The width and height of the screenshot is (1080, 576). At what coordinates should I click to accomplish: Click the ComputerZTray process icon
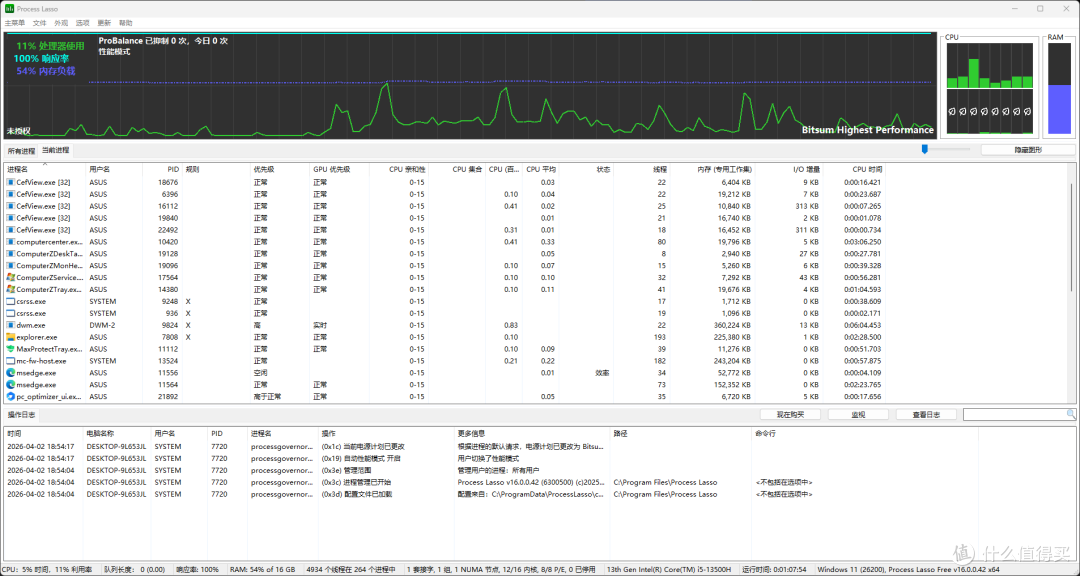coord(10,289)
